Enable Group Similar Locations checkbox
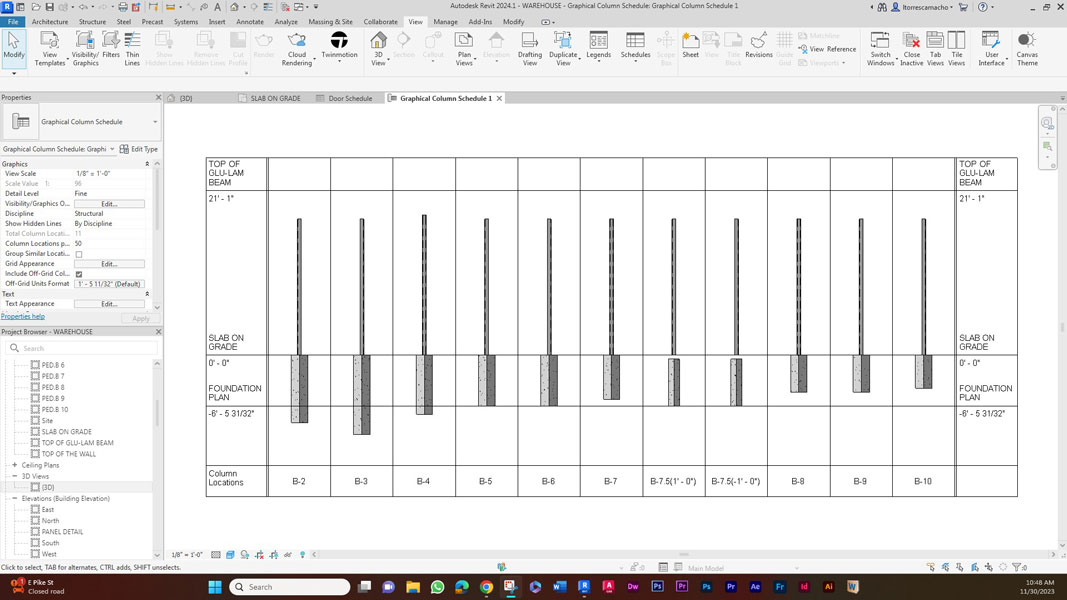This screenshot has height=600, width=1067. 79,254
